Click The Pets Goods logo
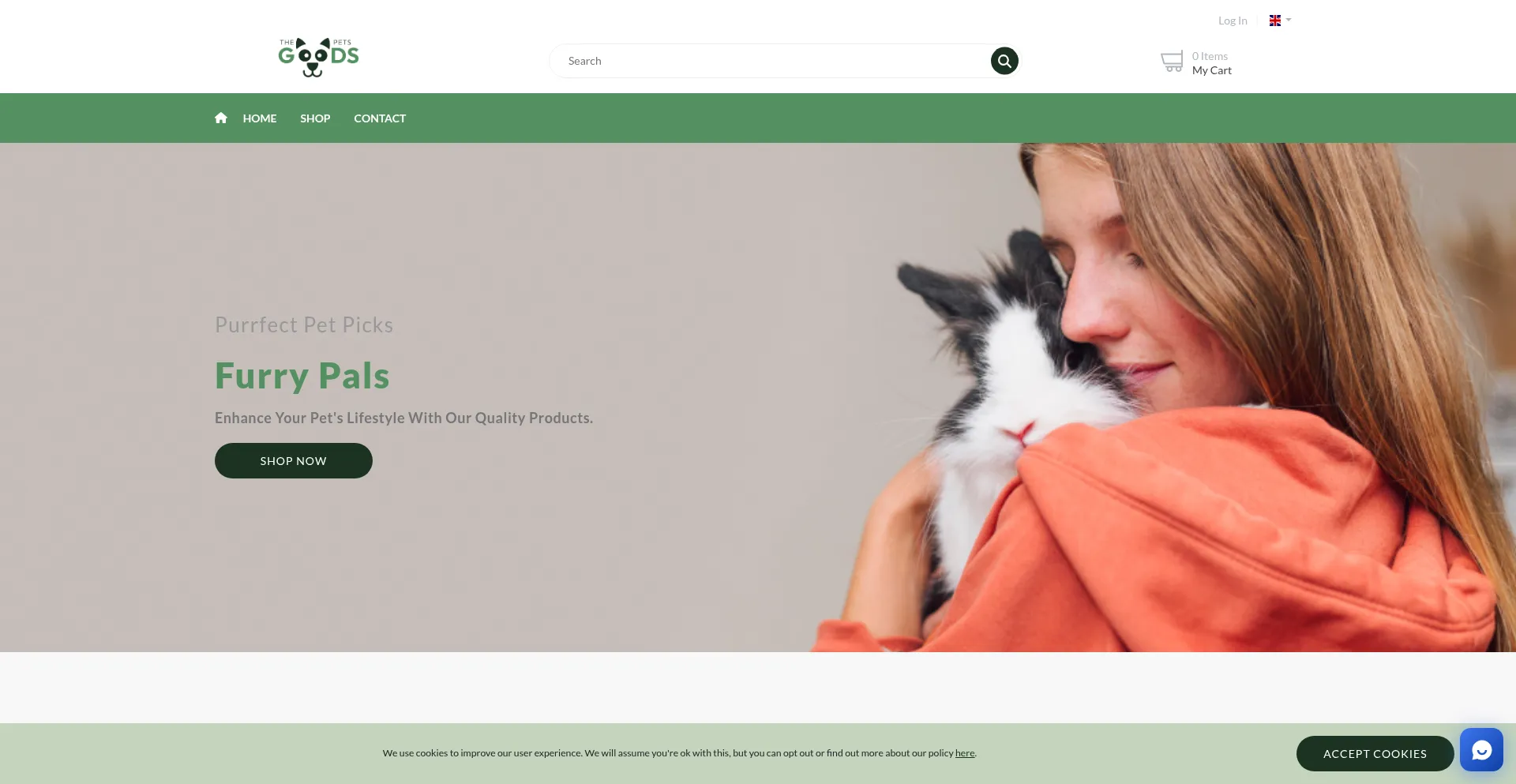Viewport: 1516px width, 784px height. [x=318, y=57]
